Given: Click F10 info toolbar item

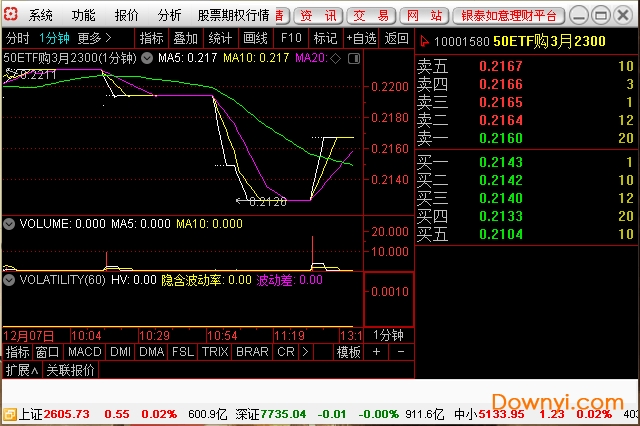Looking at the screenshot, I should [x=291, y=39].
